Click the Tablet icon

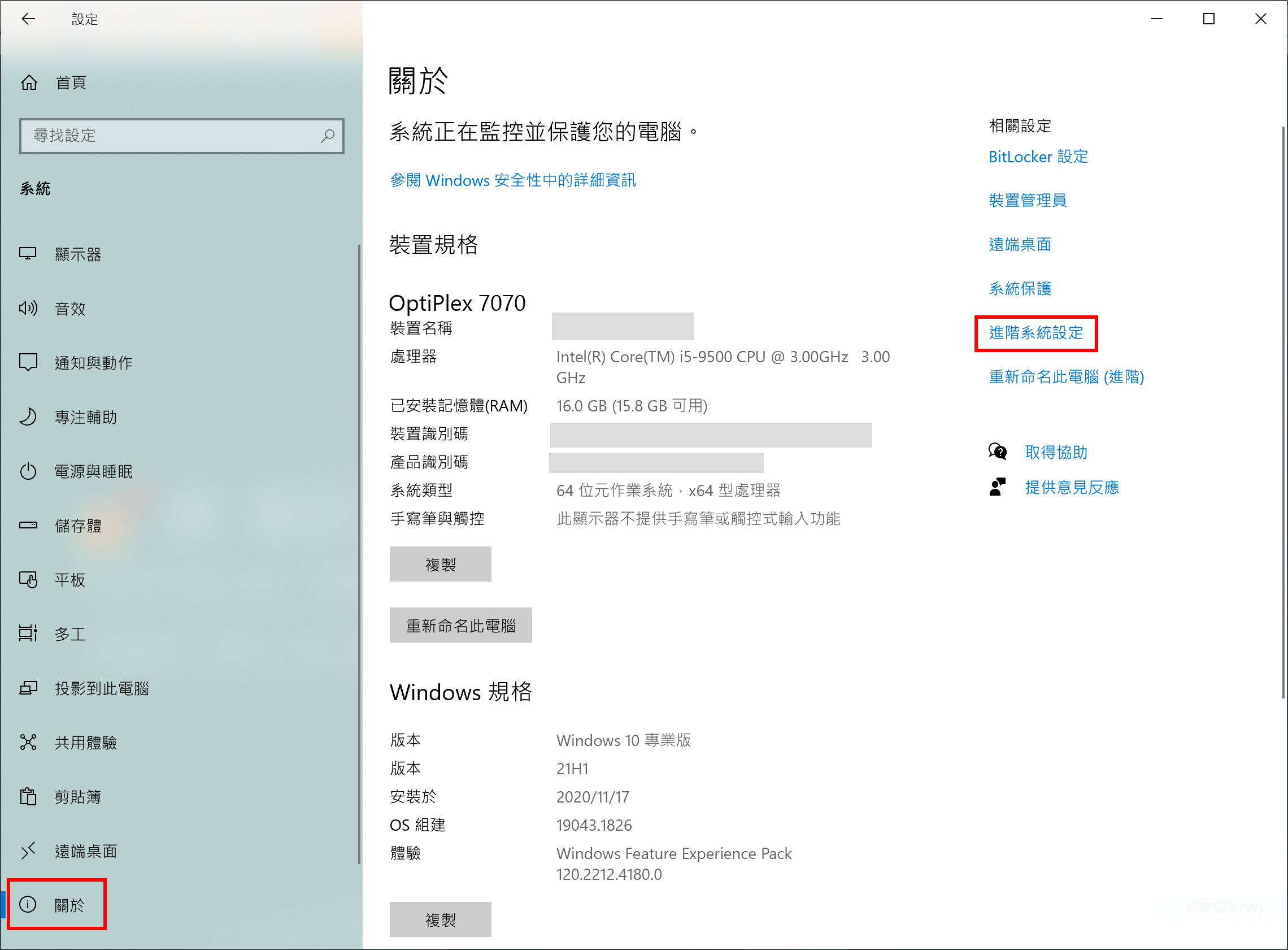[28, 580]
